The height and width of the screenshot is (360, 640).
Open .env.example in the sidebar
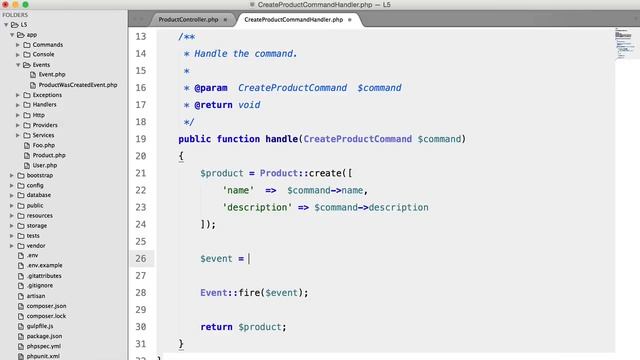[44, 266]
